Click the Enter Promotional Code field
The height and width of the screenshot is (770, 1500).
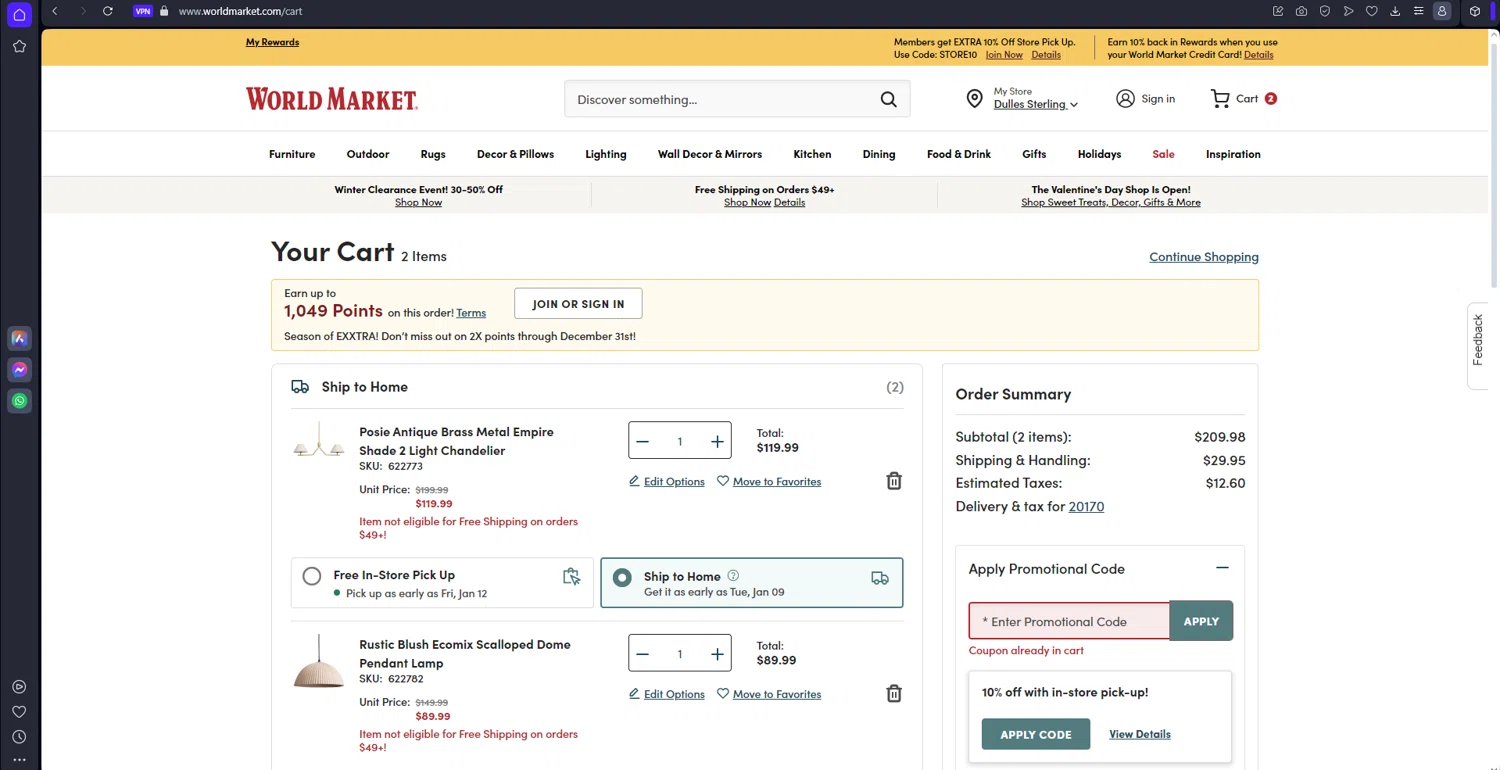click(1069, 621)
